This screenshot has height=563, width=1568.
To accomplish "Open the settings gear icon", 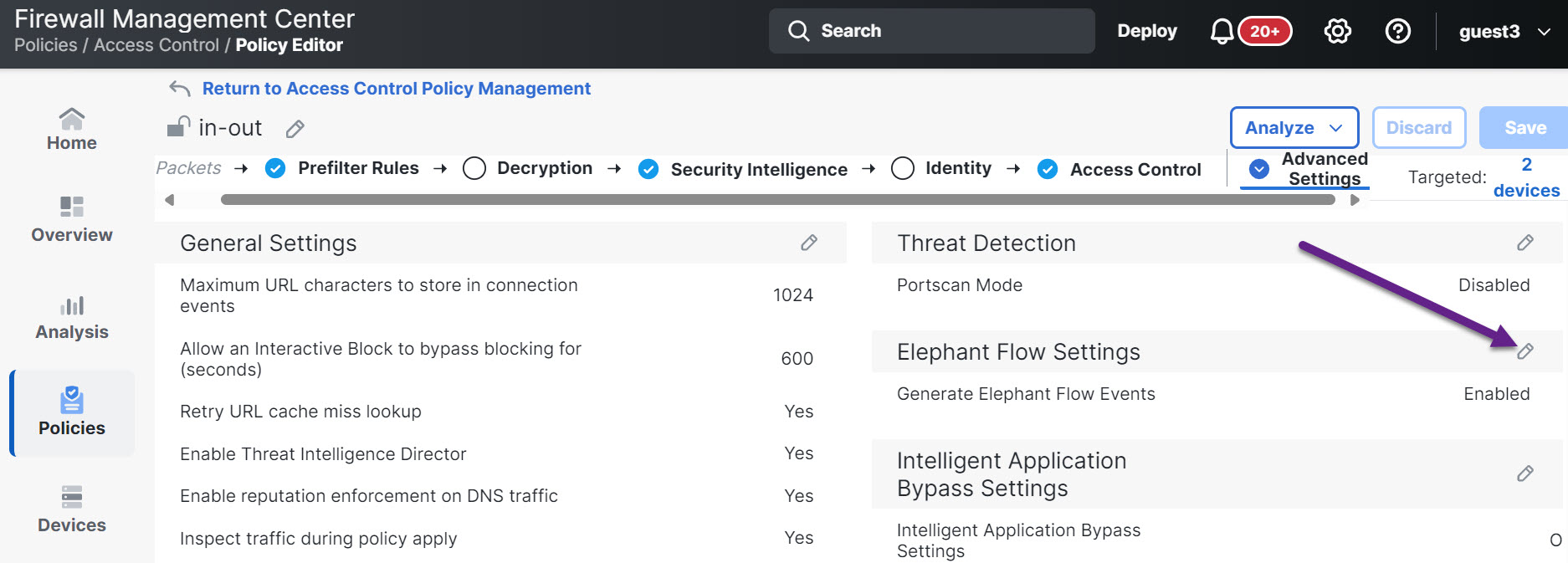I will tap(1337, 32).
